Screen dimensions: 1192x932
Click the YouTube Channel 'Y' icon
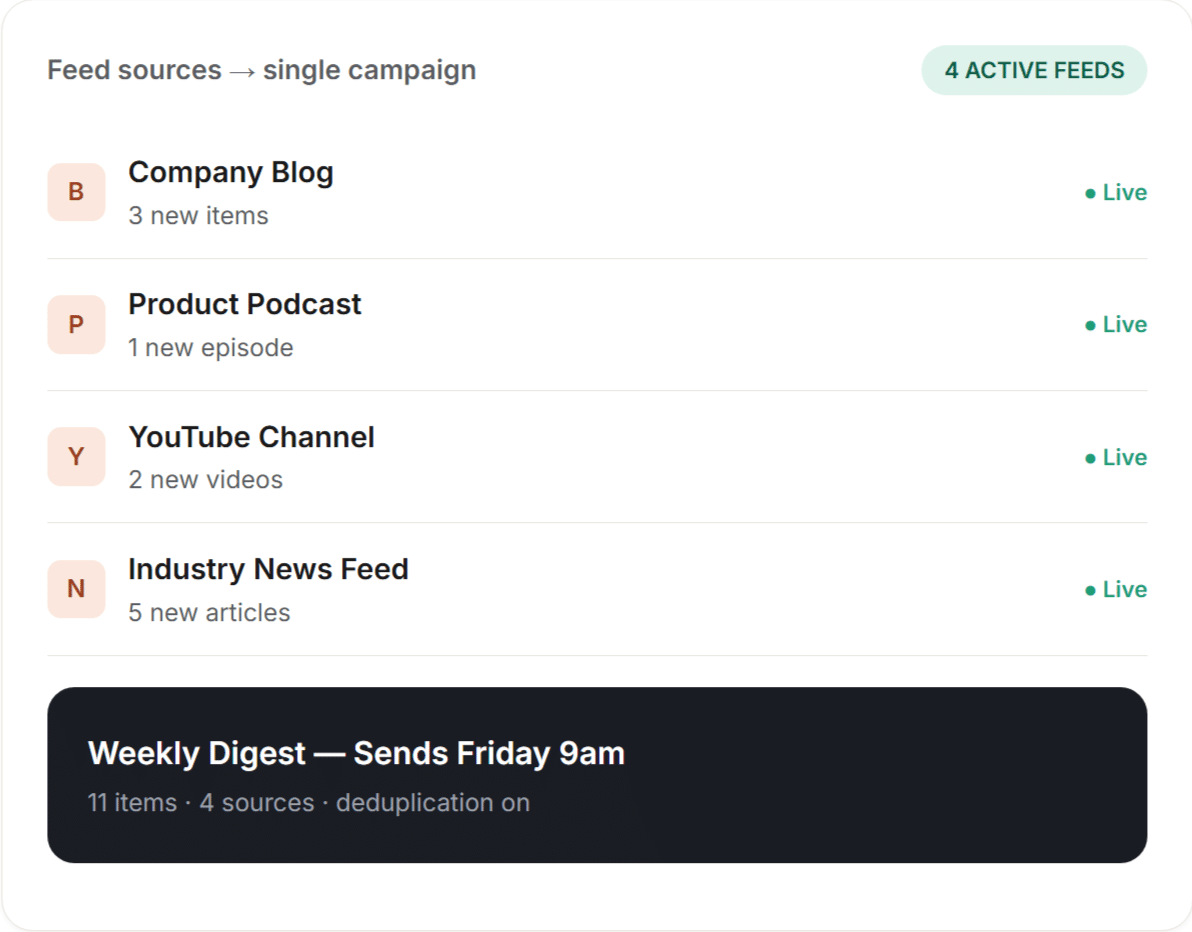76,457
